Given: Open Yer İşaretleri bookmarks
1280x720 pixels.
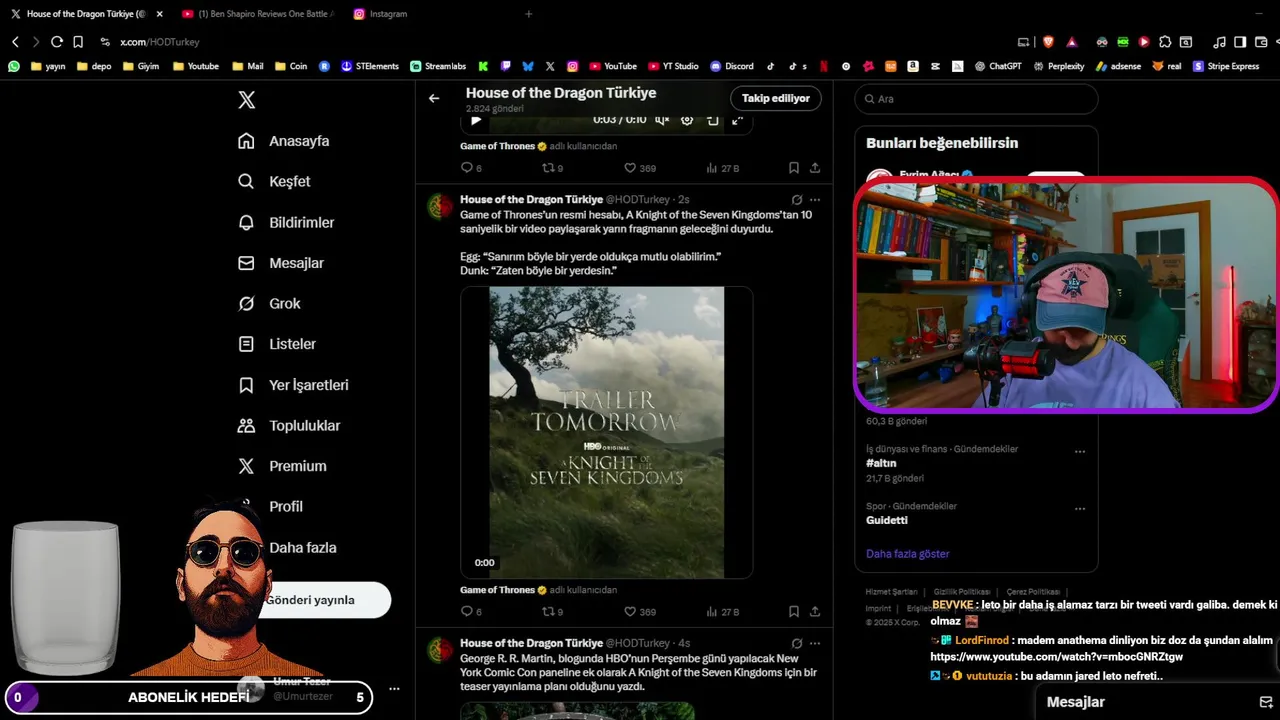Looking at the screenshot, I should coord(293,385).
